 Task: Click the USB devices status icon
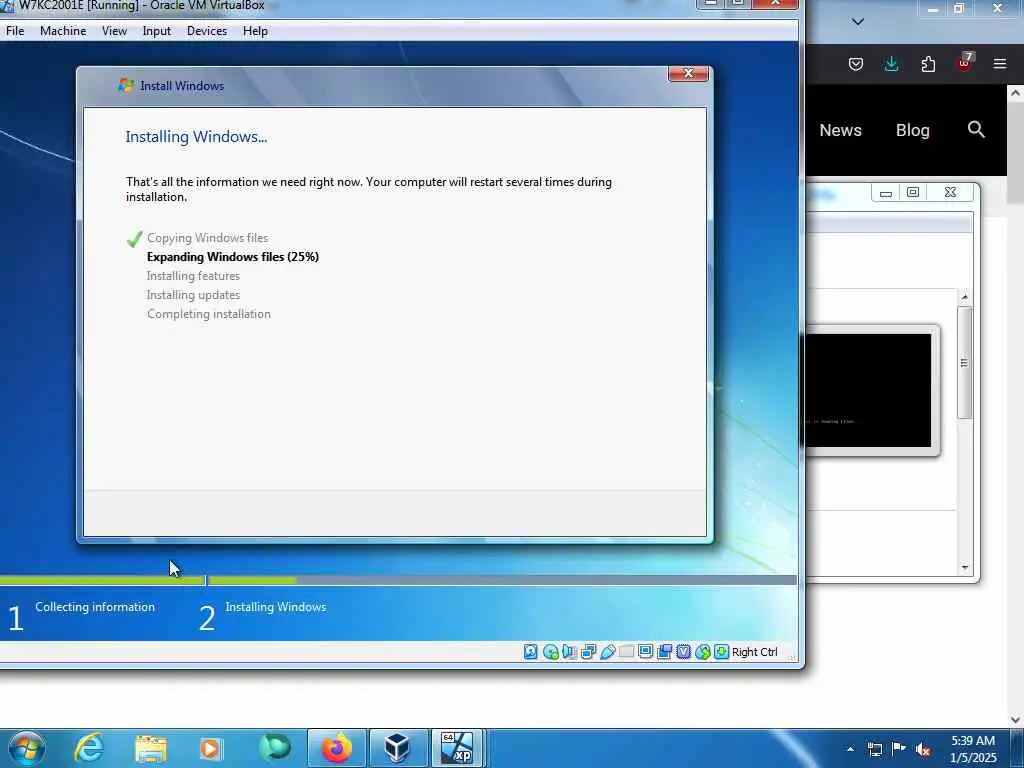point(607,652)
